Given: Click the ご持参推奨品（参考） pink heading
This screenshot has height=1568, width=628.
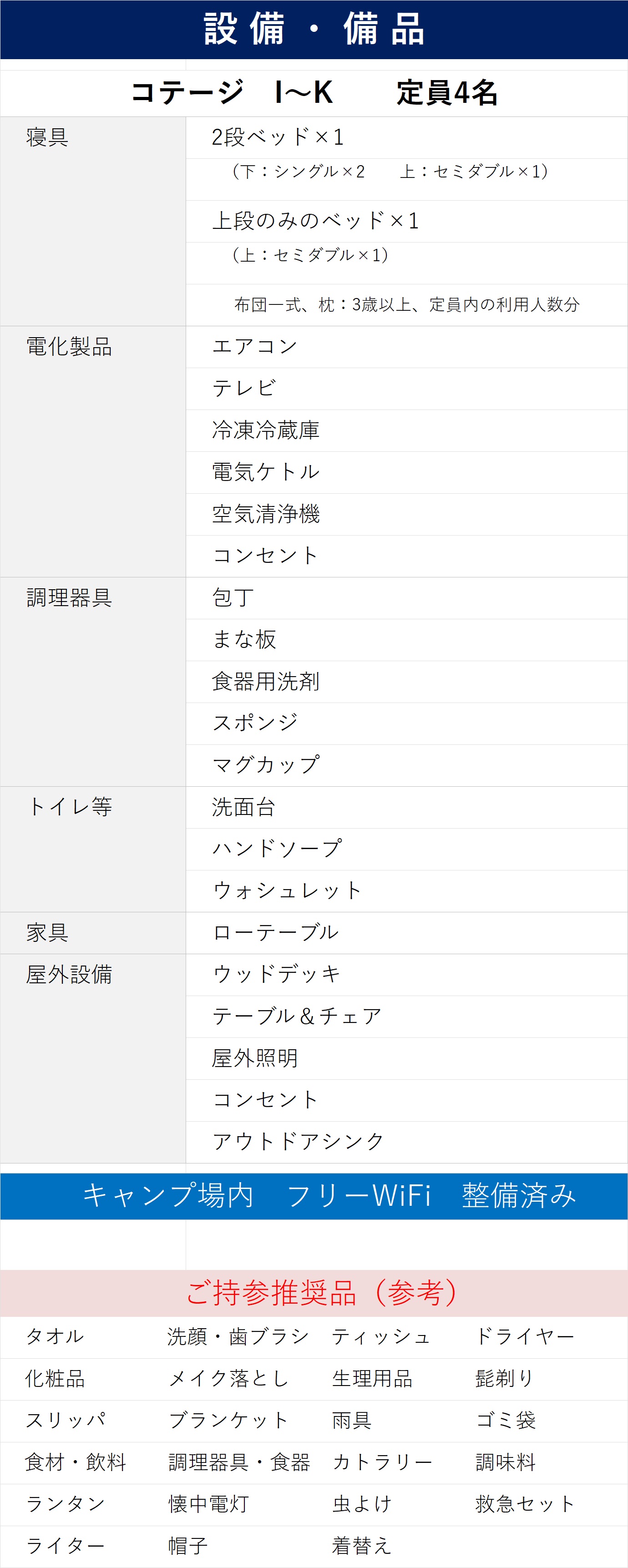Looking at the screenshot, I should pyautogui.click(x=321, y=1294).
